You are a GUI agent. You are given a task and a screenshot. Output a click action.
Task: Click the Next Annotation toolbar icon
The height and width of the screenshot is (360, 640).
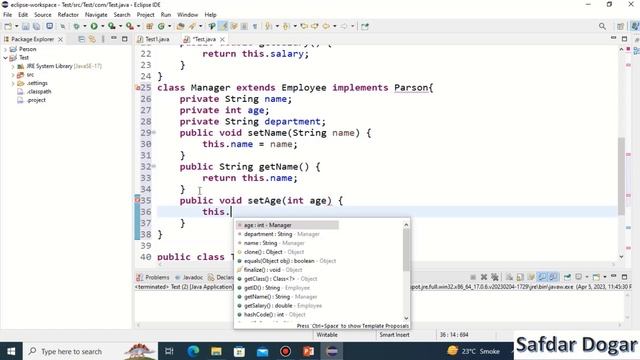(268, 26)
